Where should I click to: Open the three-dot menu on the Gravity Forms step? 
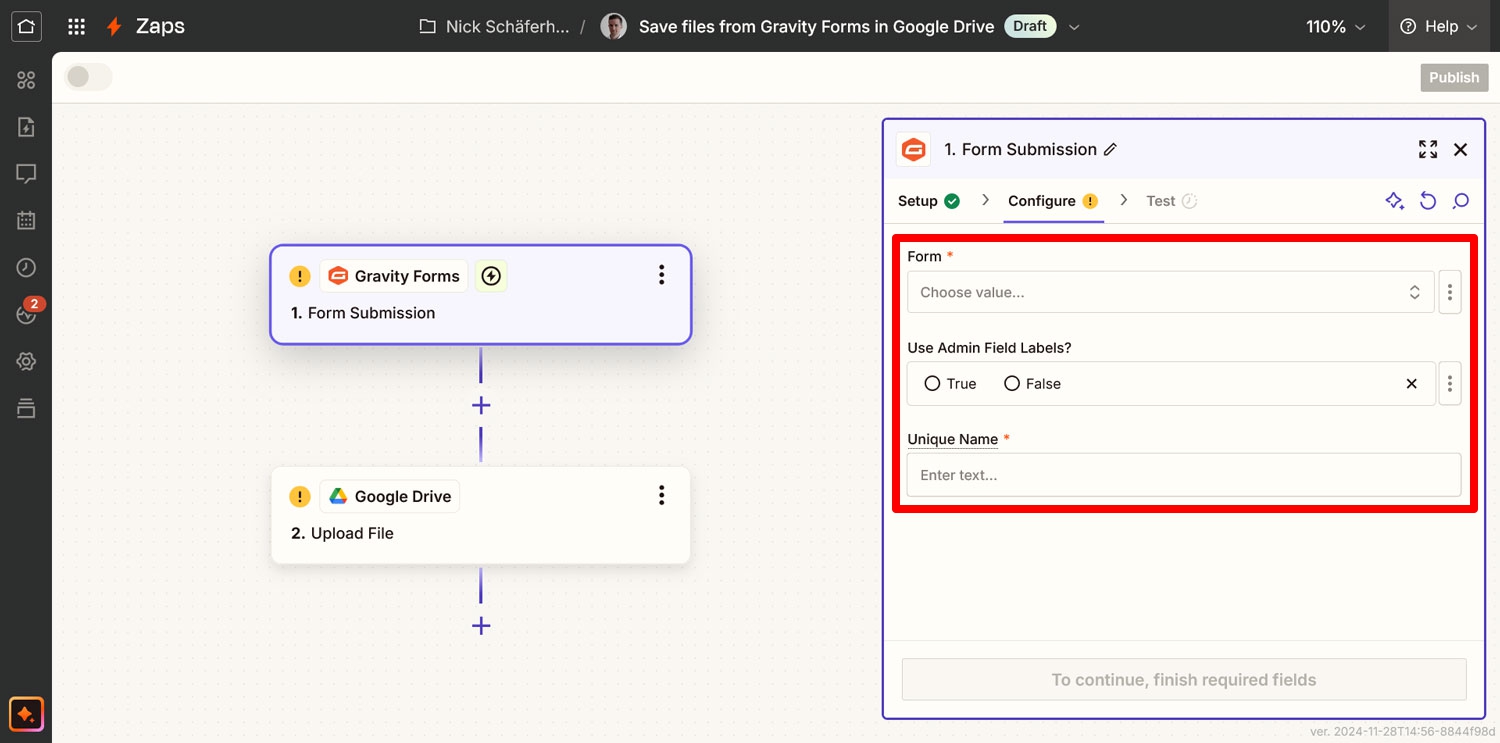[661, 275]
